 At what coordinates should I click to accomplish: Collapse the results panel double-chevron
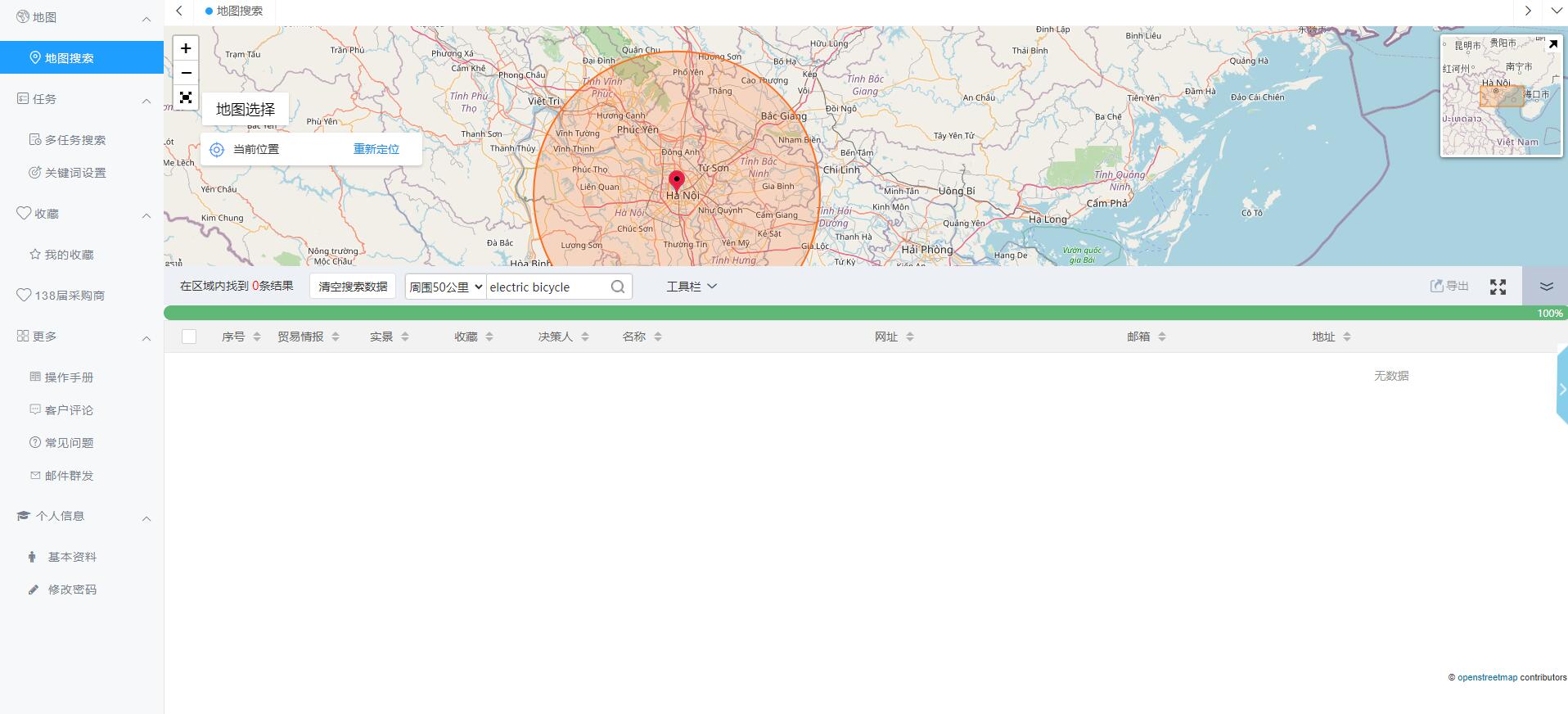pyautogui.click(x=1546, y=287)
